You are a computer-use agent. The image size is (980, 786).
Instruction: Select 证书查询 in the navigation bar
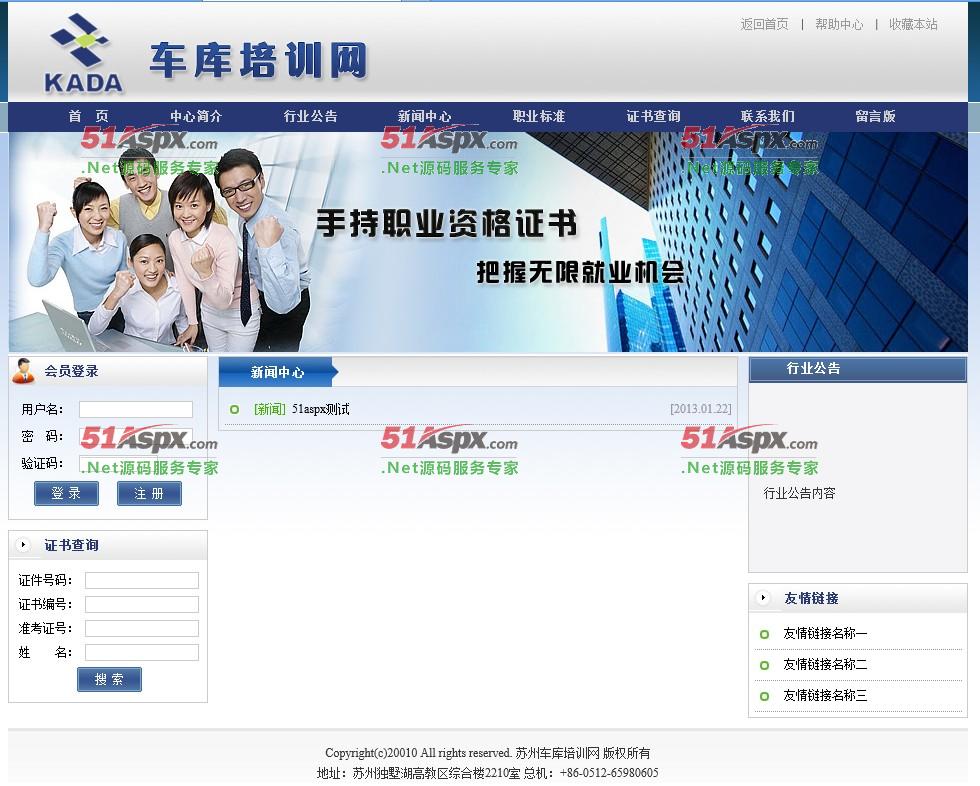click(653, 116)
